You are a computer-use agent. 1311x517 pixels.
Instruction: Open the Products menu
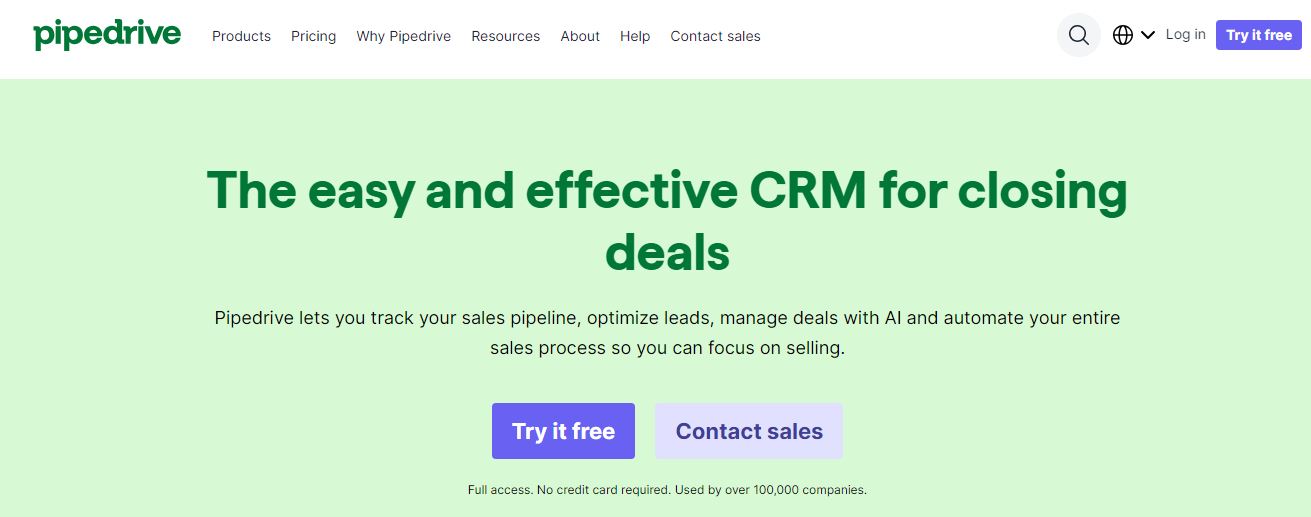click(x=241, y=36)
